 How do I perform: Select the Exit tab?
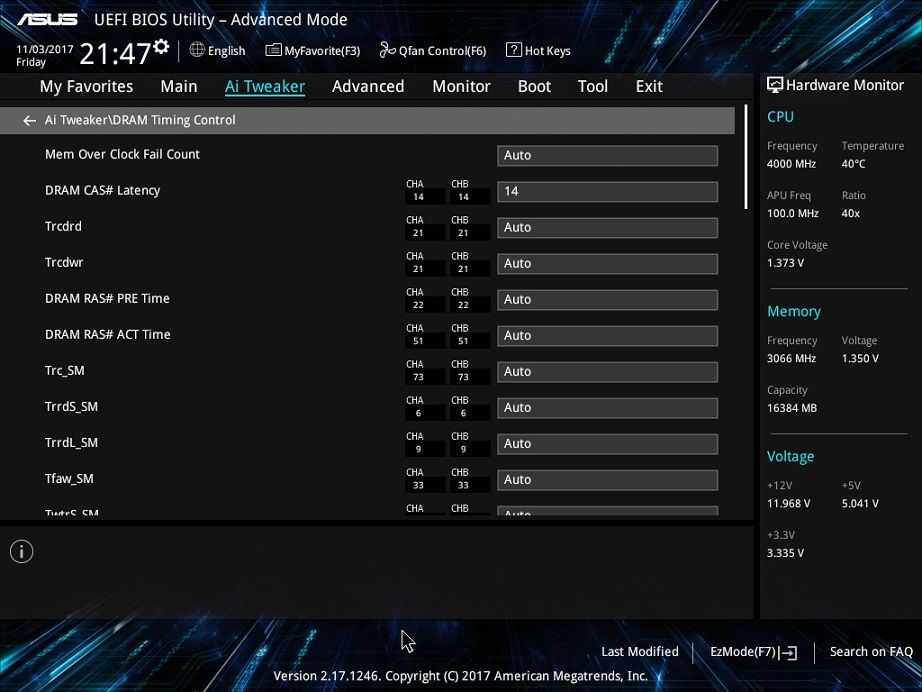pos(649,86)
